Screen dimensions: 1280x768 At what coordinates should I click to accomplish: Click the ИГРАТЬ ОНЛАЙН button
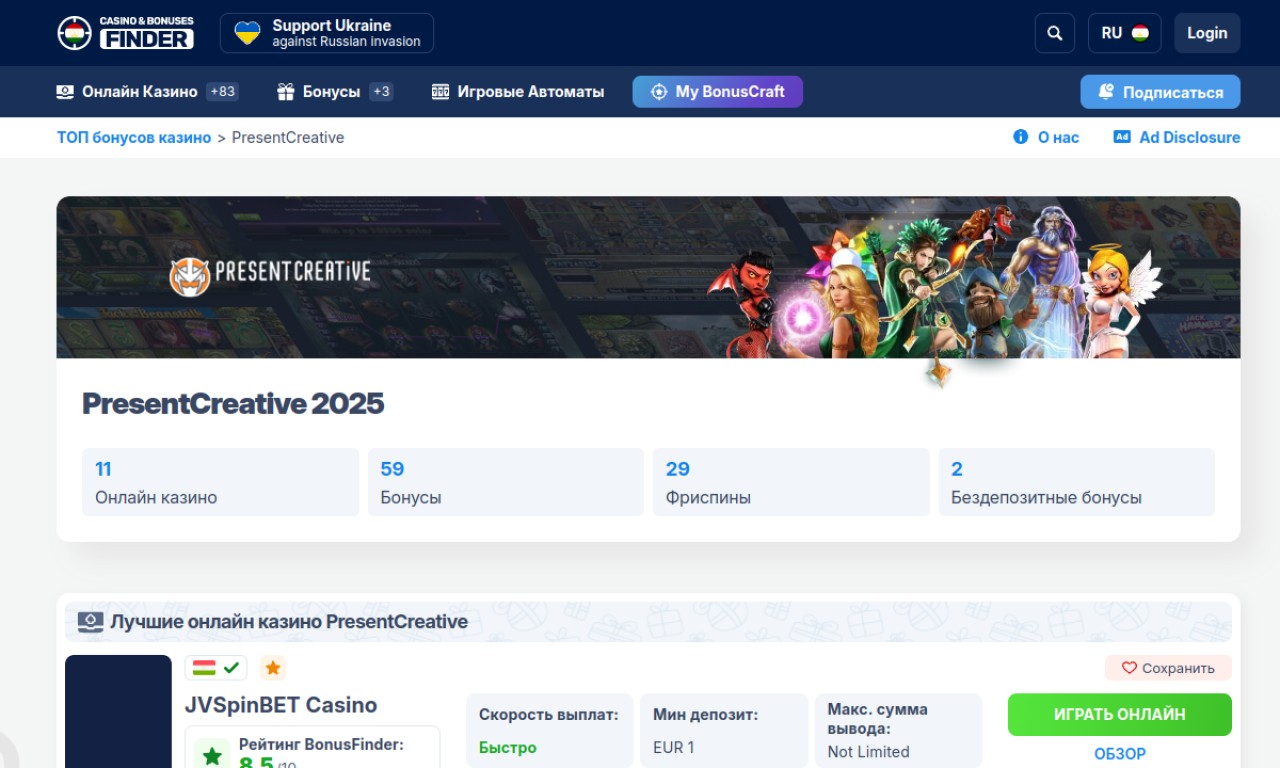pyautogui.click(x=1120, y=715)
